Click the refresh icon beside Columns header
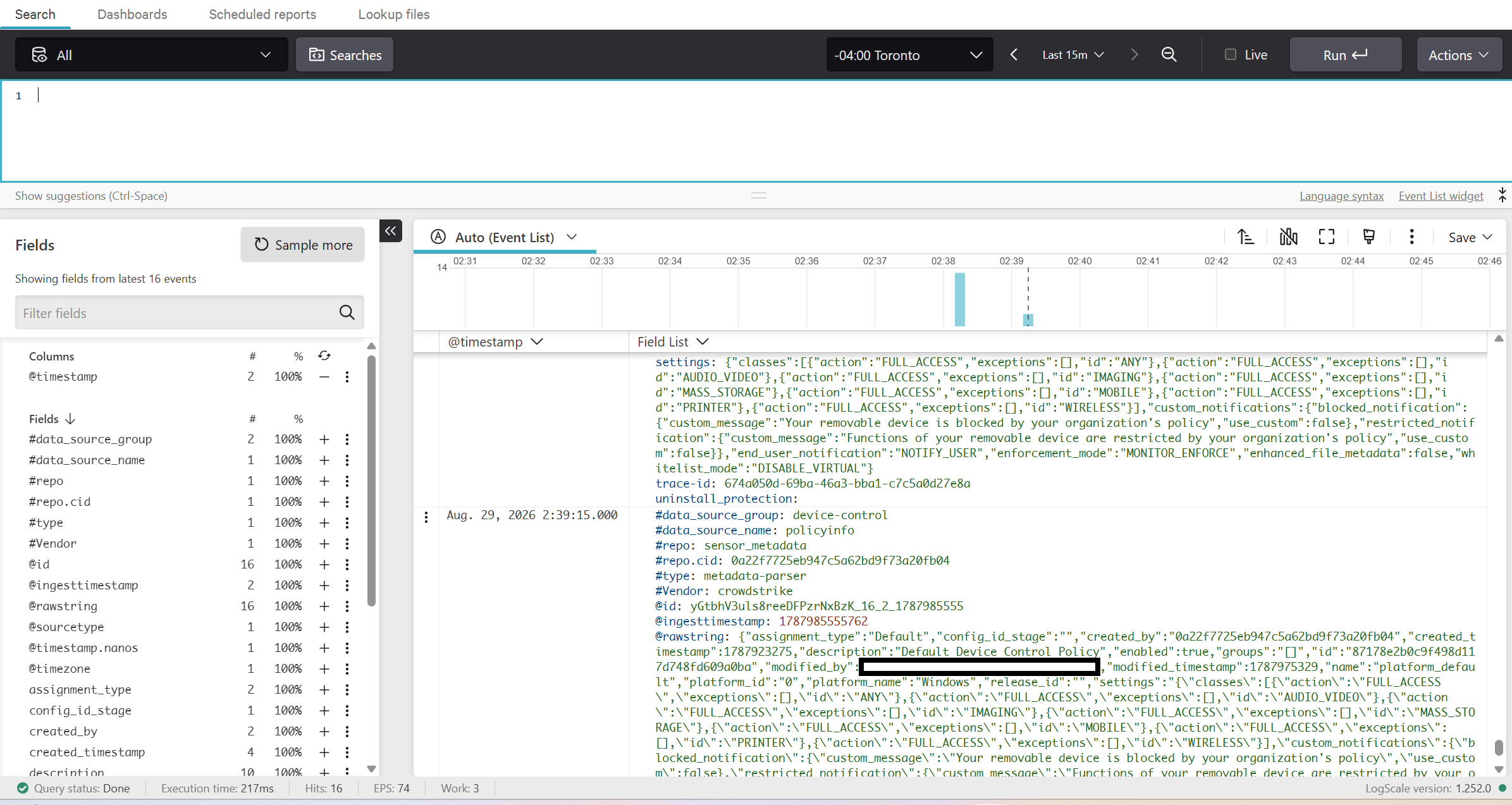The height and width of the screenshot is (805, 1512). (x=324, y=356)
